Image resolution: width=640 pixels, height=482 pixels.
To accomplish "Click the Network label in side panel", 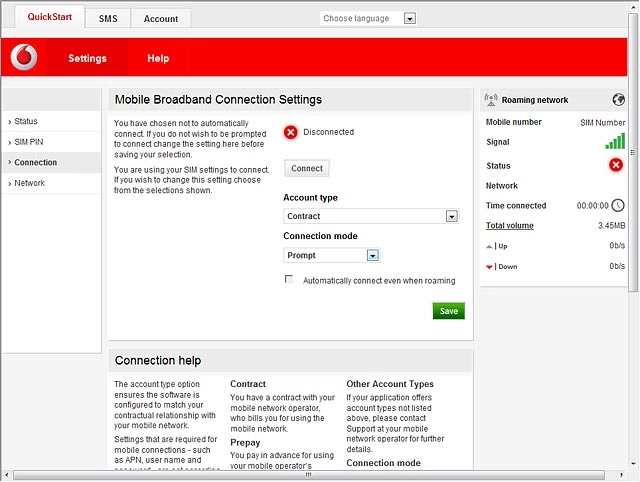I will (502, 186).
